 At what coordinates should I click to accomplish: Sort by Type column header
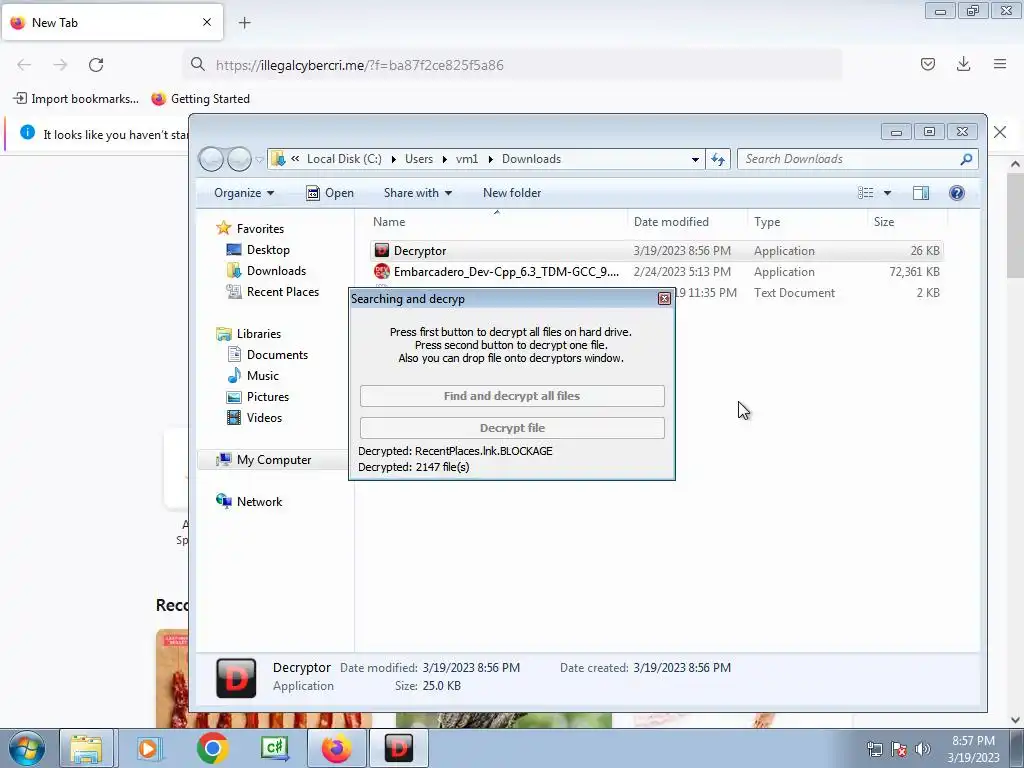(x=807, y=221)
